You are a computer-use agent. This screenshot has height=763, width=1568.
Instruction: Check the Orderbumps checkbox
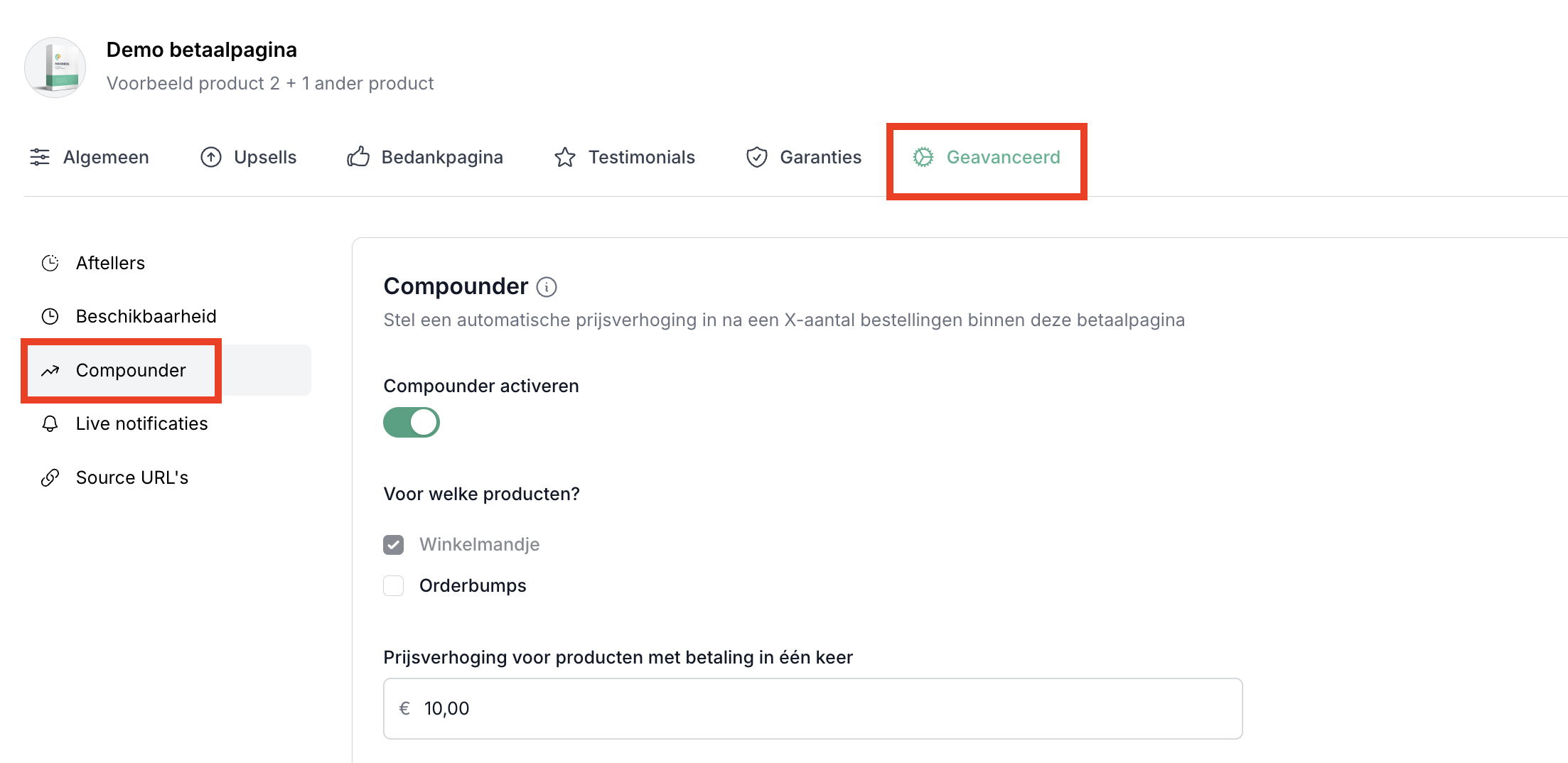(x=394, y=586)
